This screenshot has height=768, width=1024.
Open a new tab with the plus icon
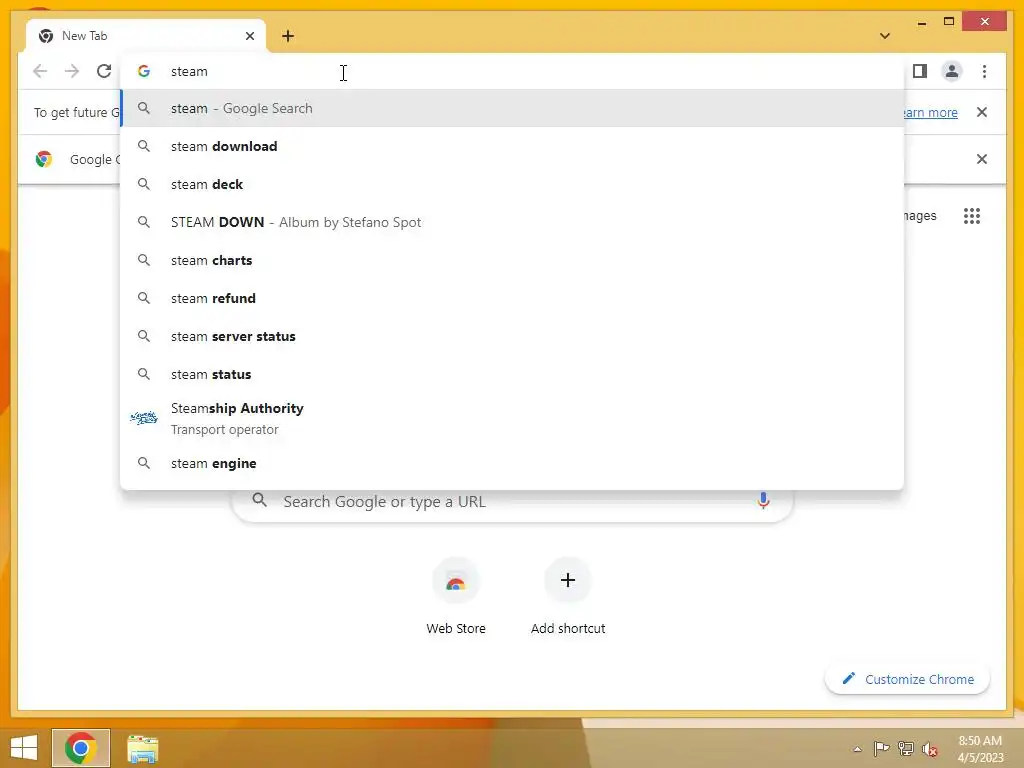[x=288, y=36]
